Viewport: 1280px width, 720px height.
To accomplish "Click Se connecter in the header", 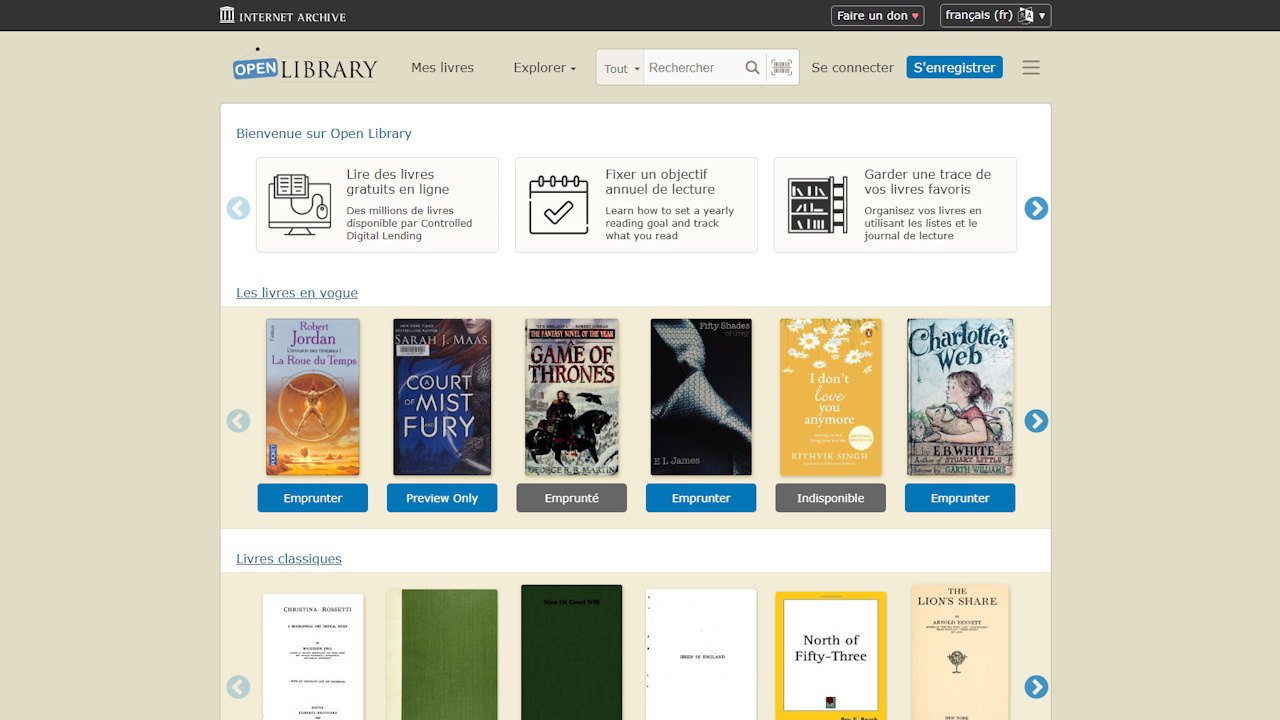I will (852, 67).
